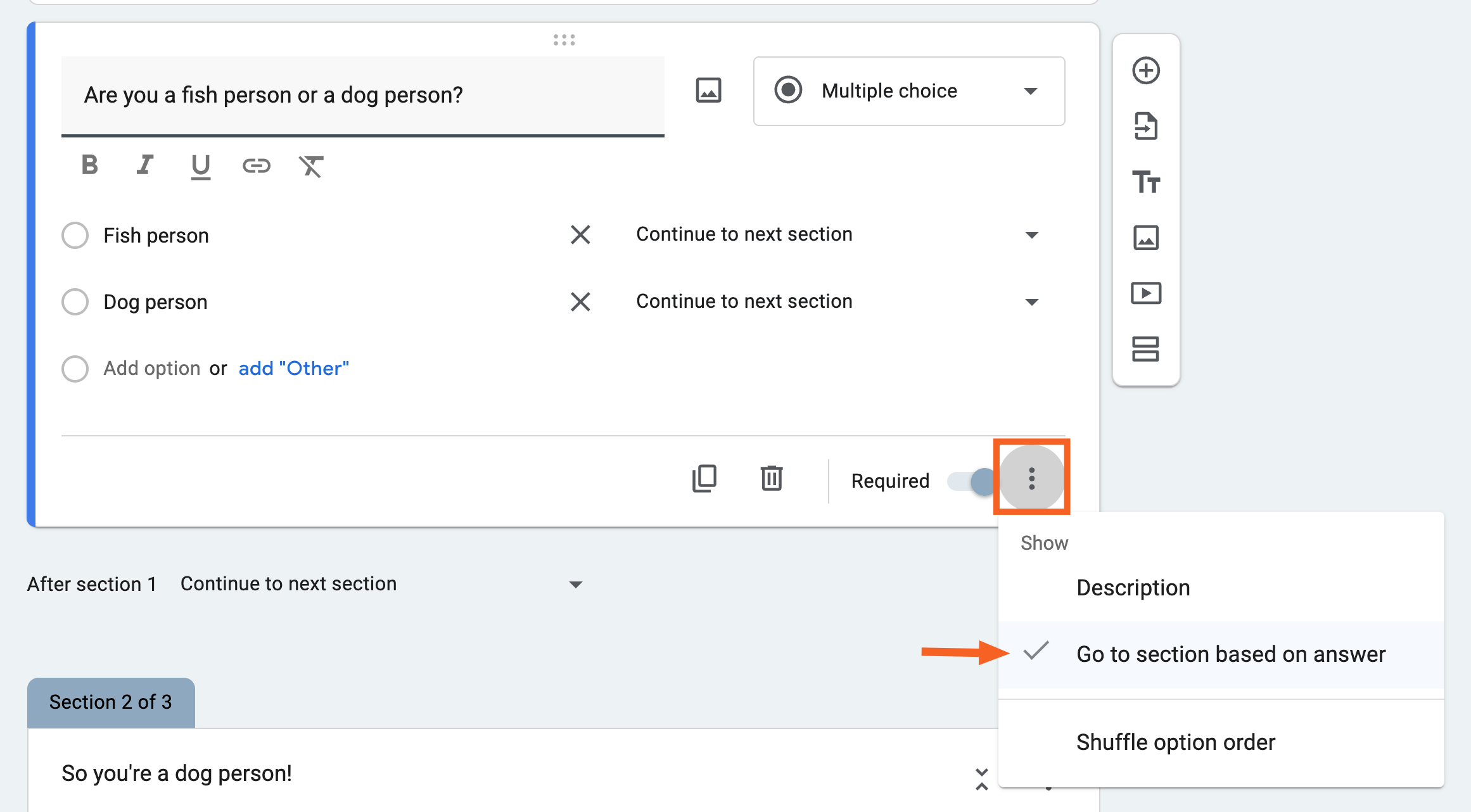
Task: Choose Description in the Show menu
Action: coord(1221,588)
